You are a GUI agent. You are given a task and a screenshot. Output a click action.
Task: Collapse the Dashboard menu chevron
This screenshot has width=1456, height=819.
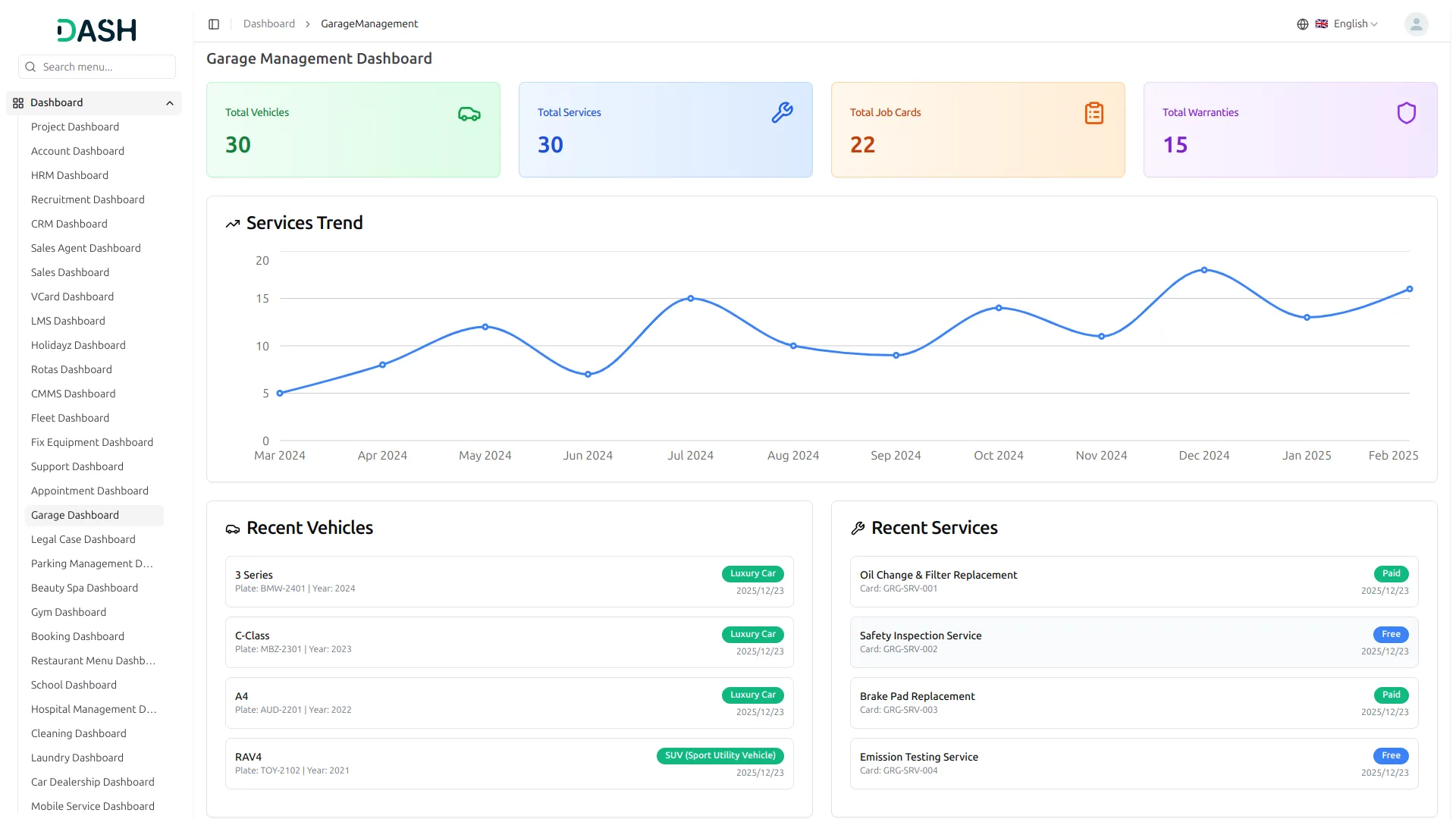tap(170, 103)
